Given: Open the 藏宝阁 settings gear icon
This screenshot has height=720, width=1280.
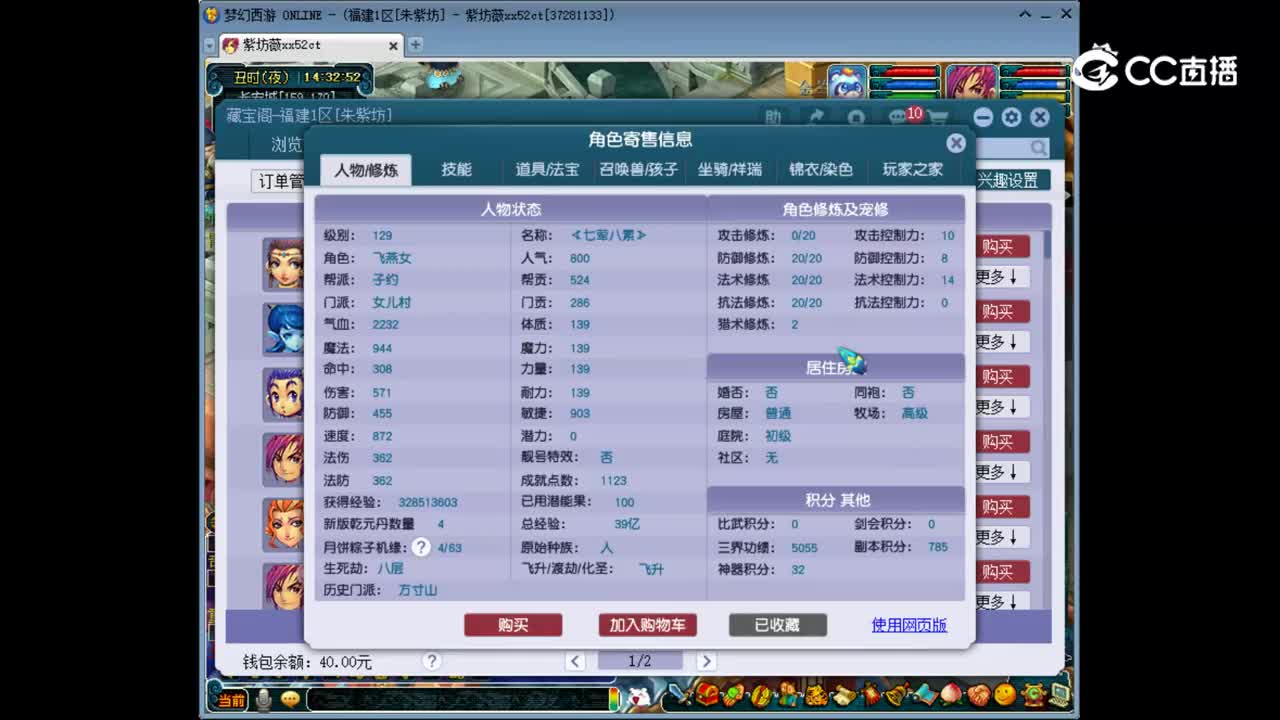Looking at the screenshot, I should pyautogui.click(x=1011, y=117).
